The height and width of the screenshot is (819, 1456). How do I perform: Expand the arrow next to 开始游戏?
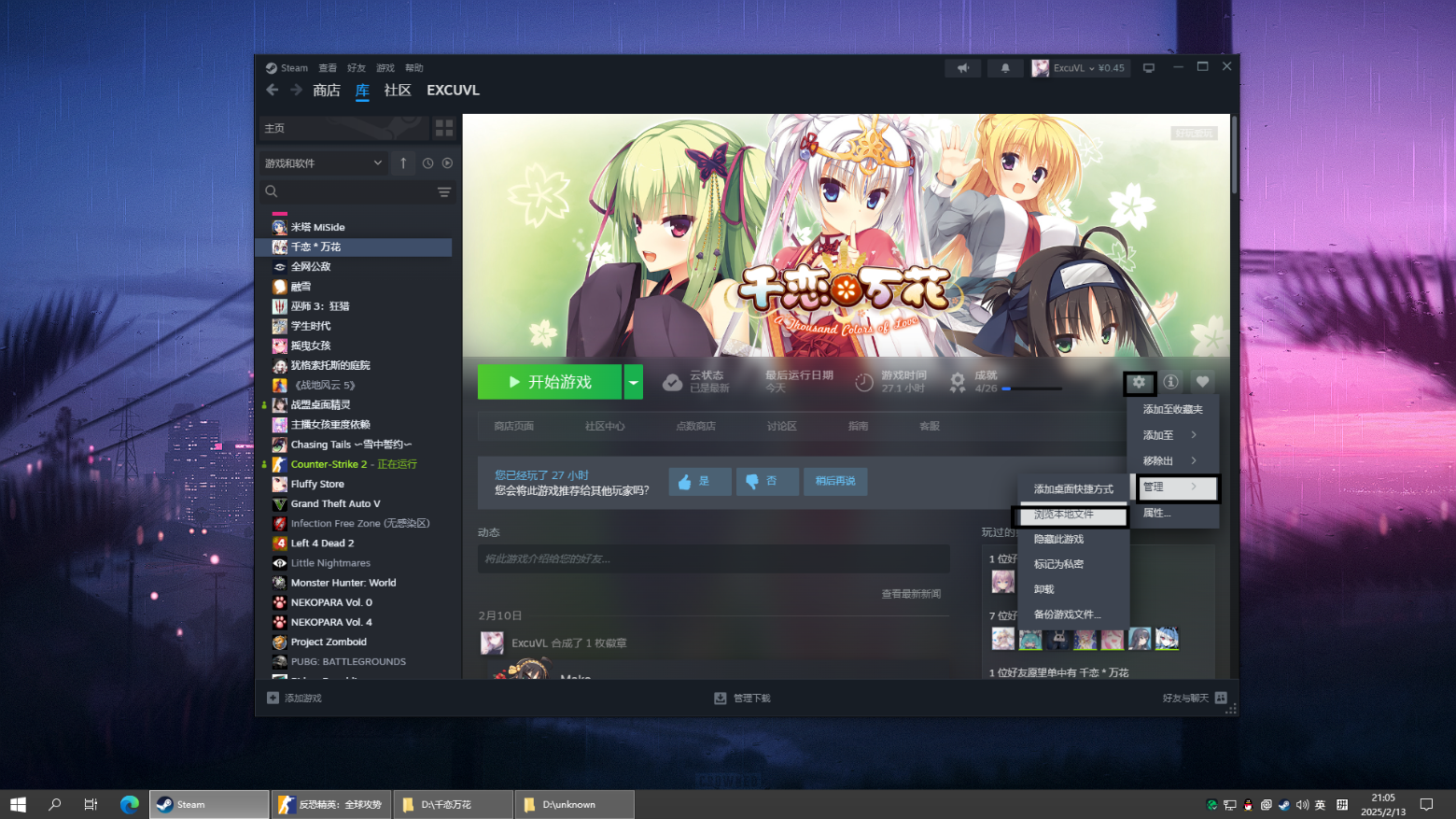tap(633, 382)
